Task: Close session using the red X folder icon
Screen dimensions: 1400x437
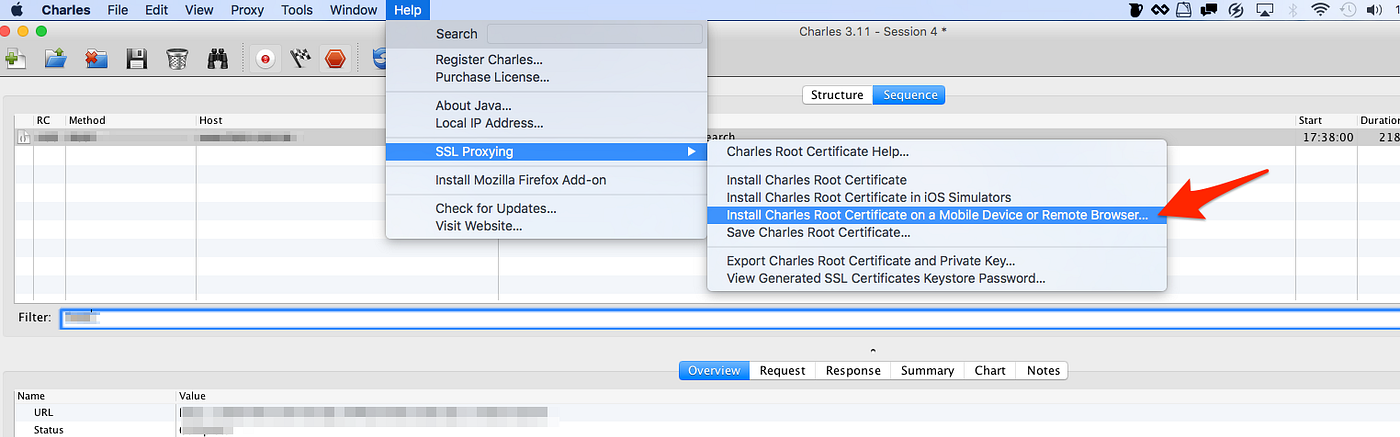Action: point(97,59)
